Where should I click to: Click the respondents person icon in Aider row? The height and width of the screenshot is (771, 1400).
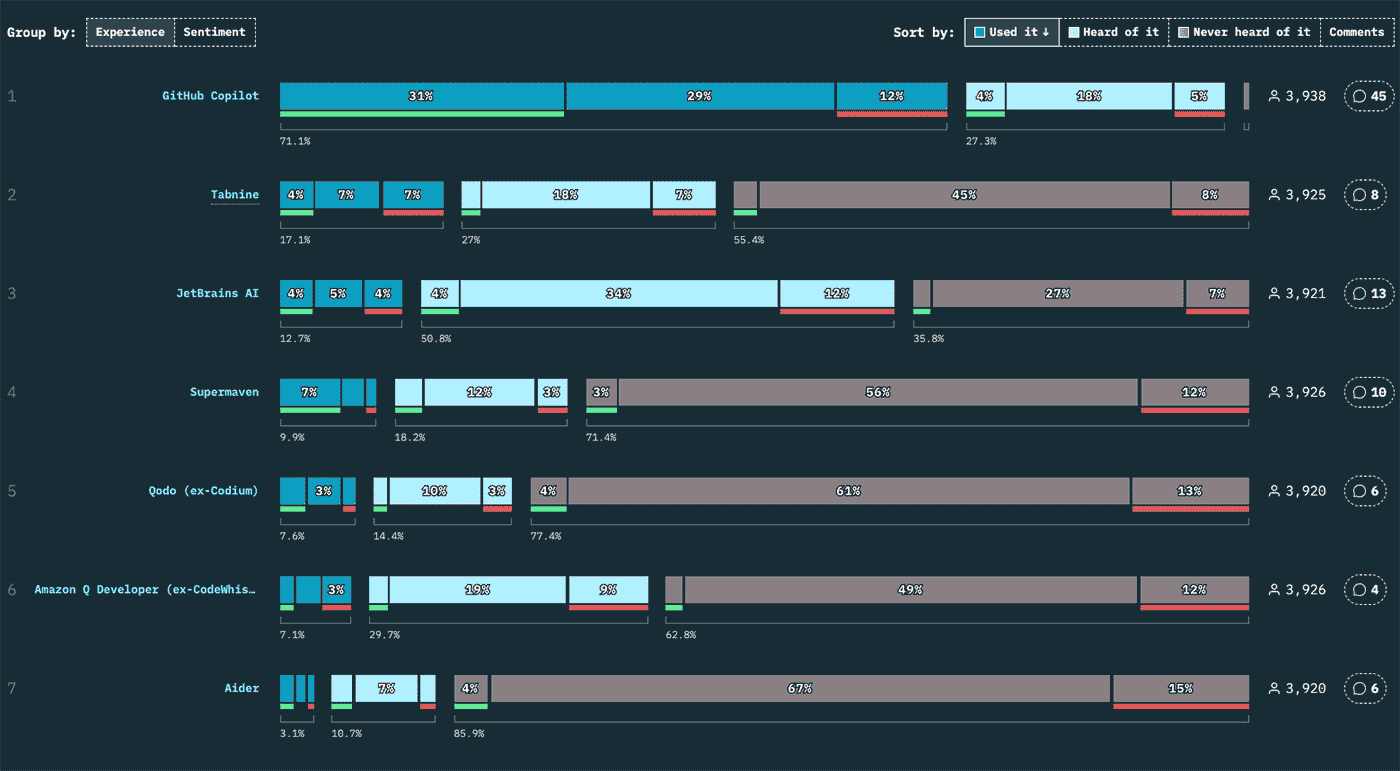point(1274,688)
